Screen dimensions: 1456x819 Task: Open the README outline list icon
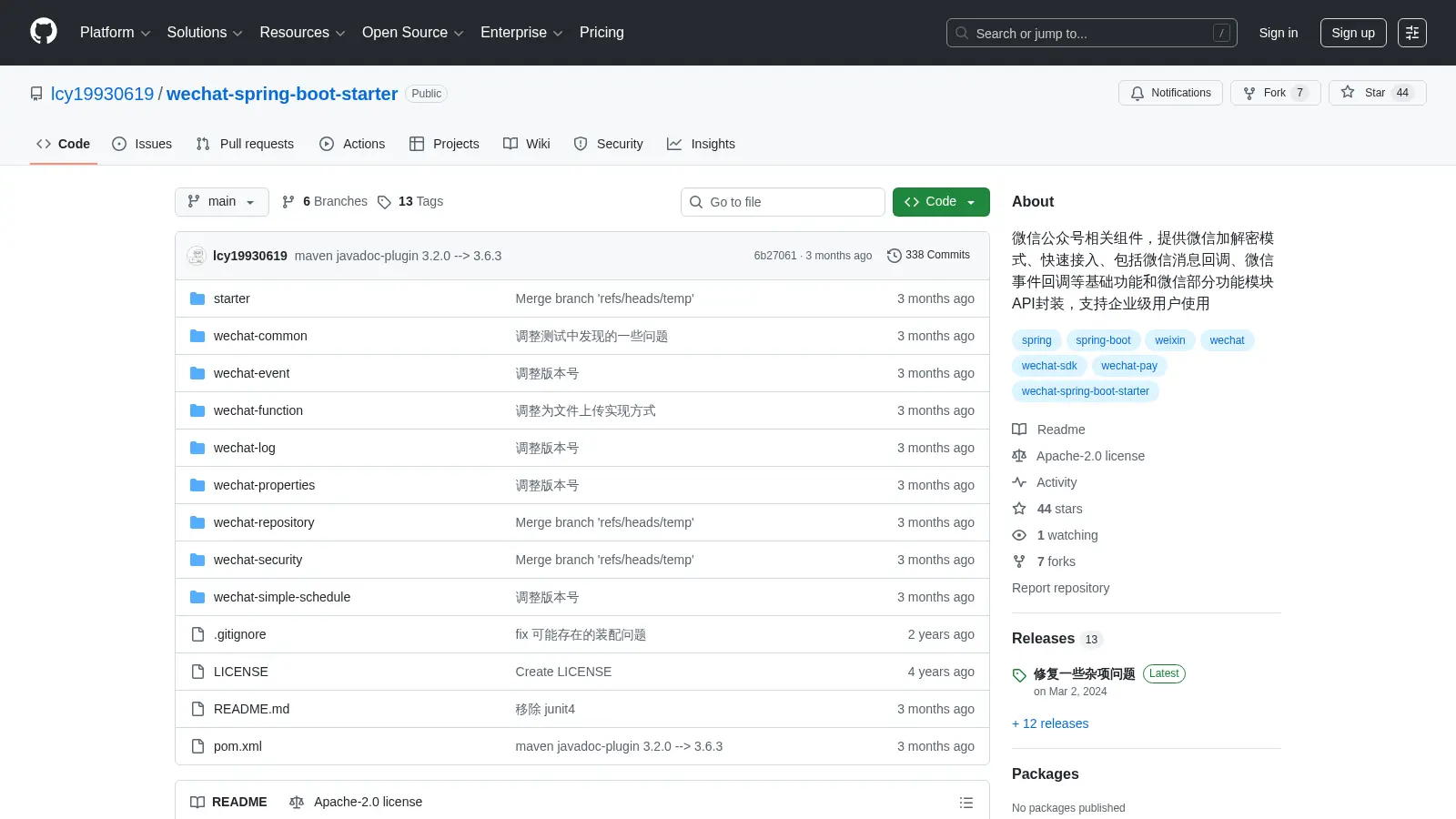966,803
